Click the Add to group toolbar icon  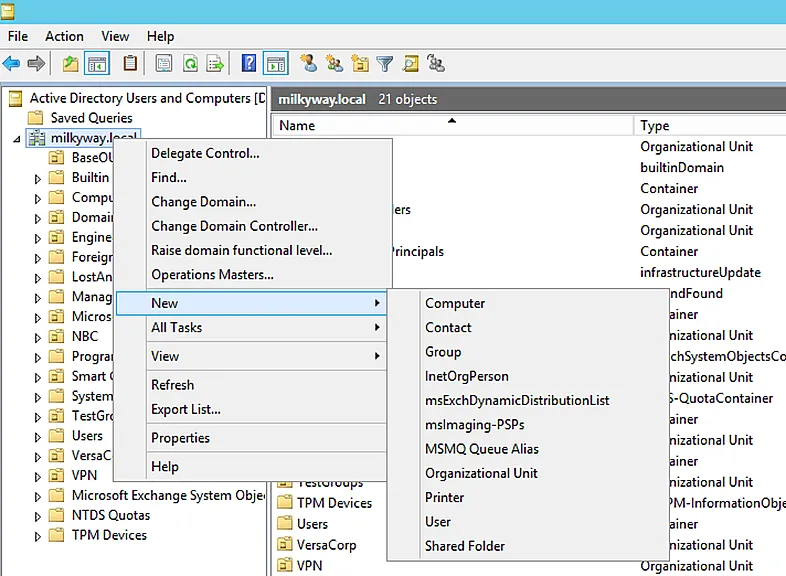pos(436,64)
